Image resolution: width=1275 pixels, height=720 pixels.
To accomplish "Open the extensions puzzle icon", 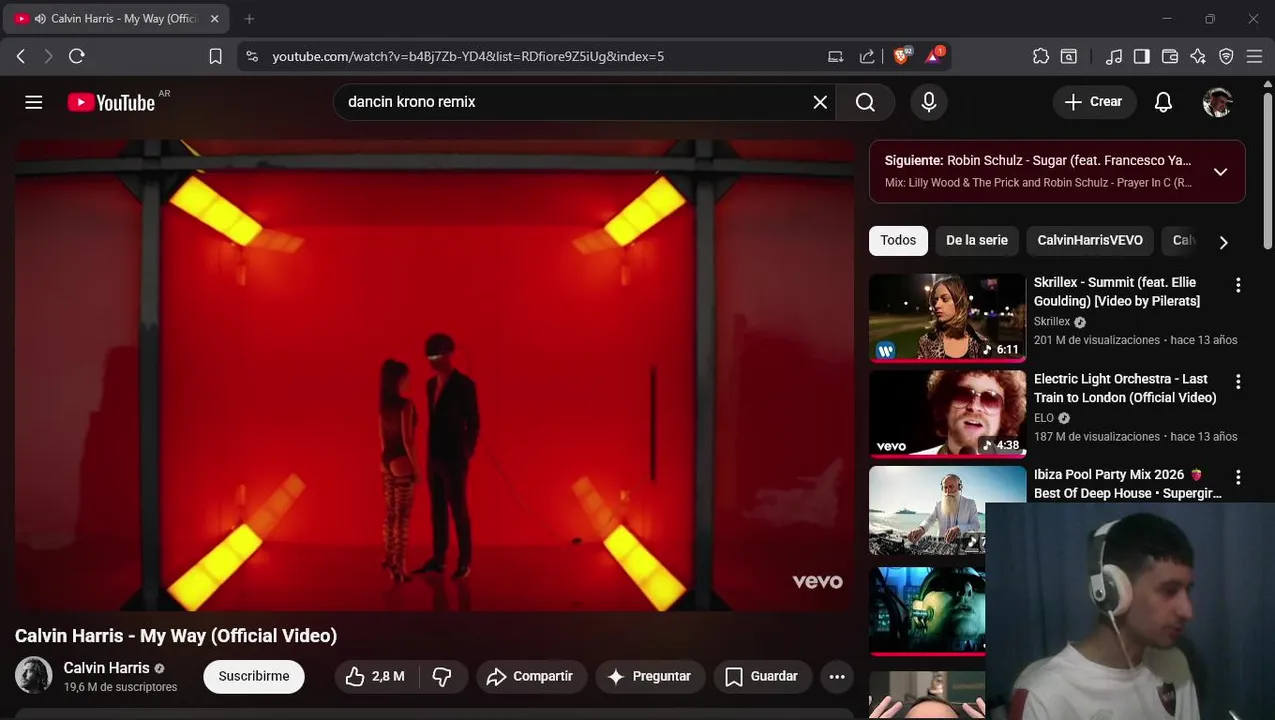I will (1041, 57).
